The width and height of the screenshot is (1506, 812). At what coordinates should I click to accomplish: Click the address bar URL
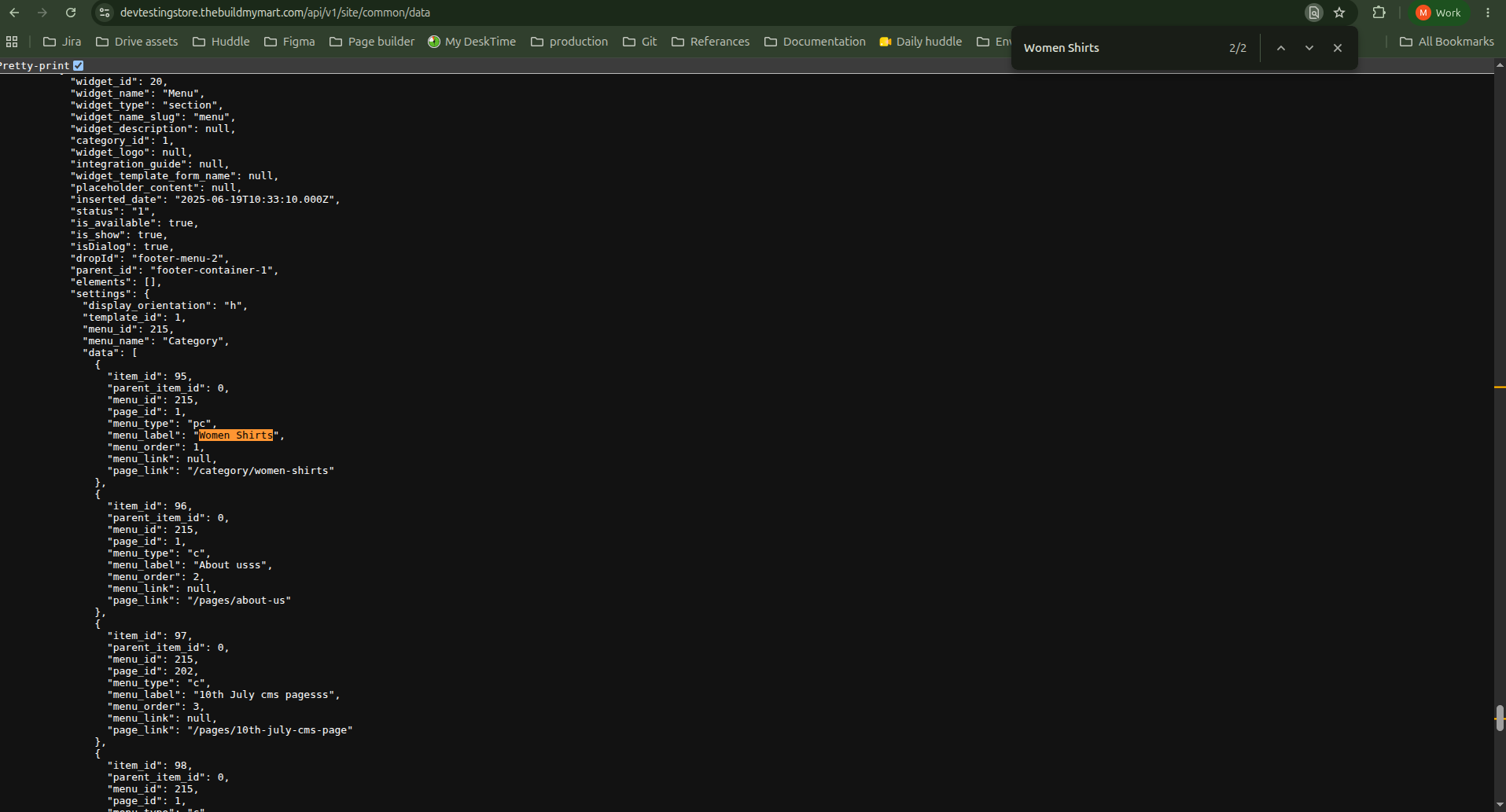coord(275,13)
